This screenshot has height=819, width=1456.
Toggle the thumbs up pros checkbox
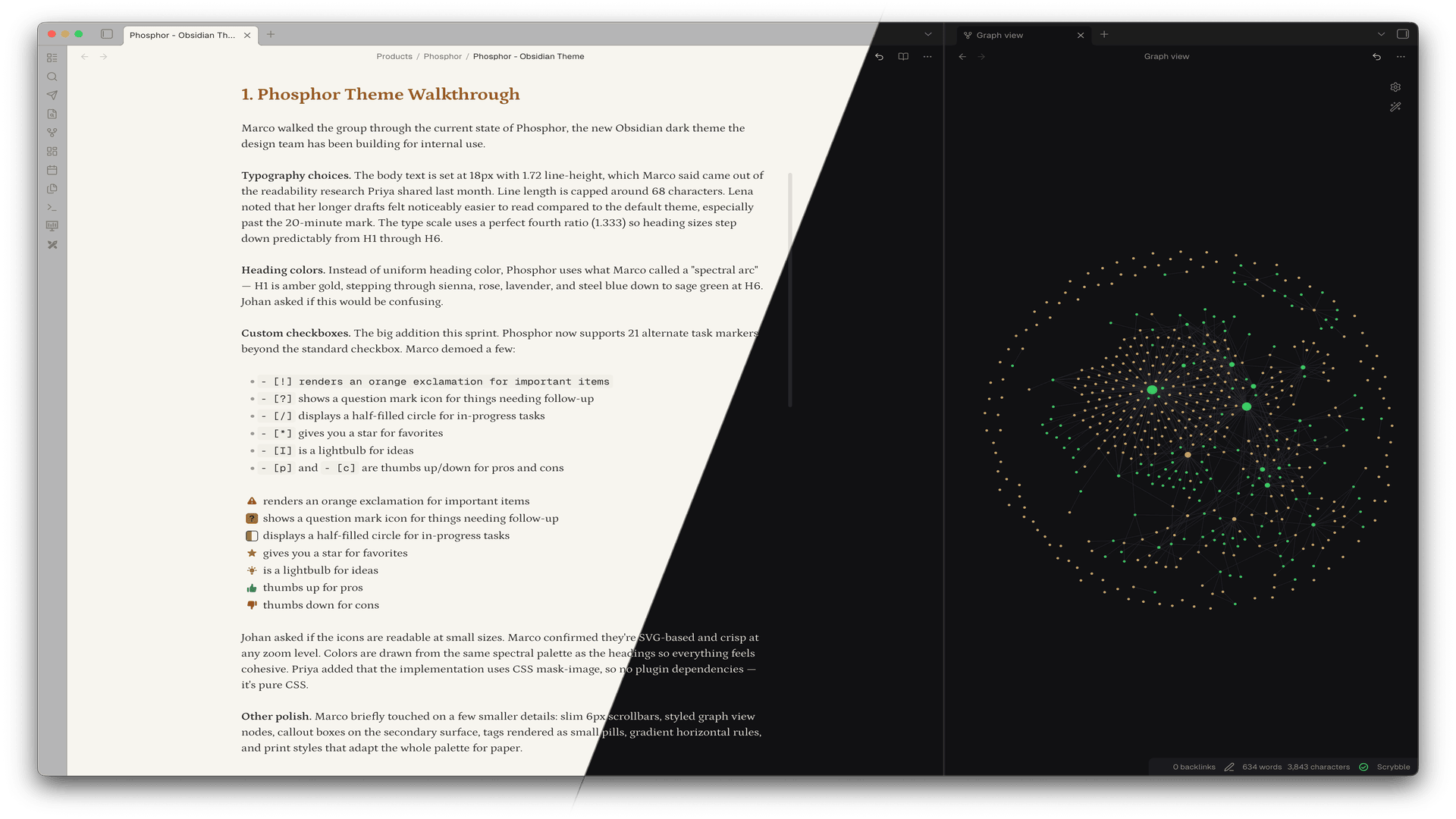[252, 588]
